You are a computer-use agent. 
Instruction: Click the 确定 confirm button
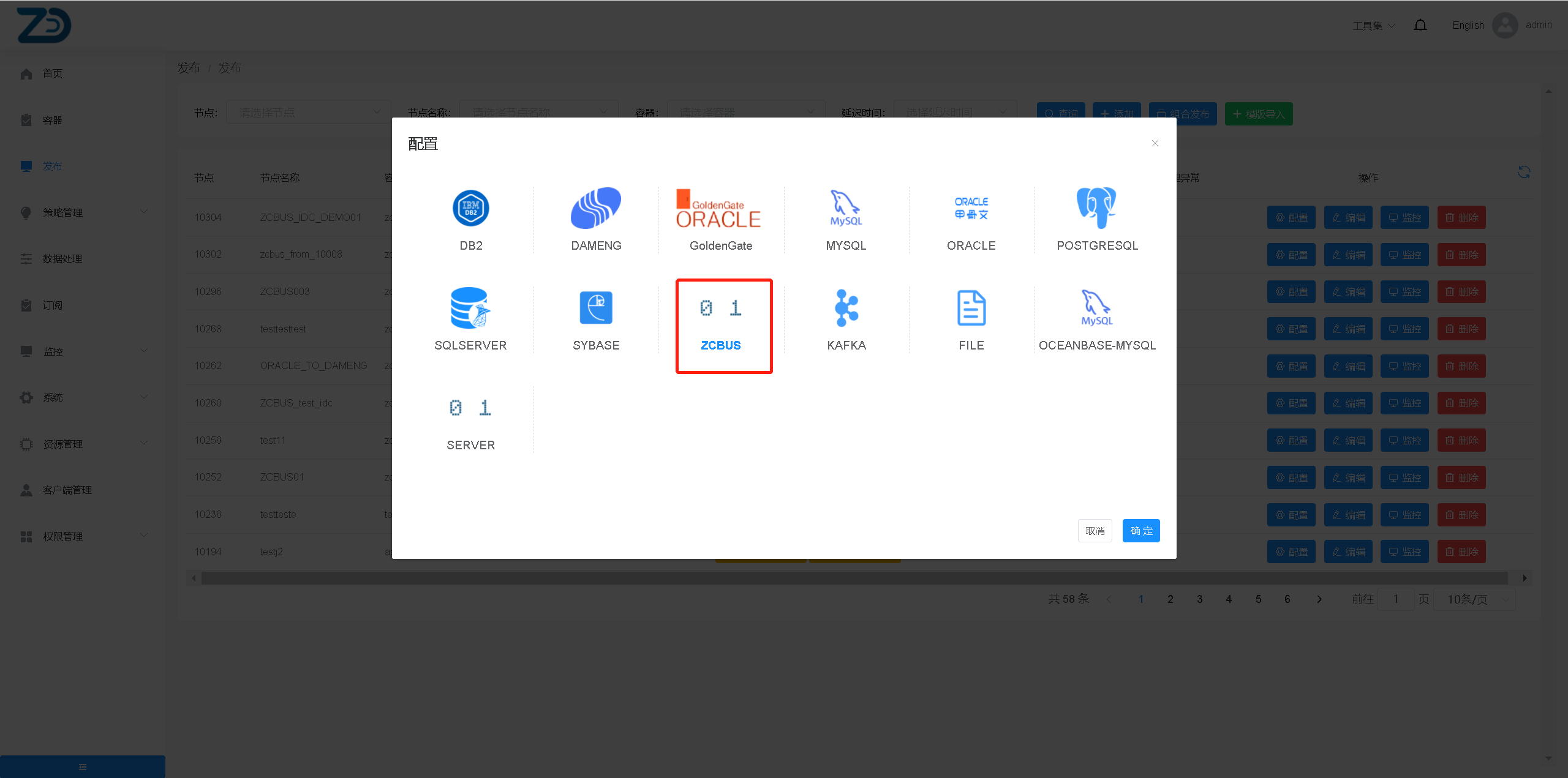point(1140,531)
